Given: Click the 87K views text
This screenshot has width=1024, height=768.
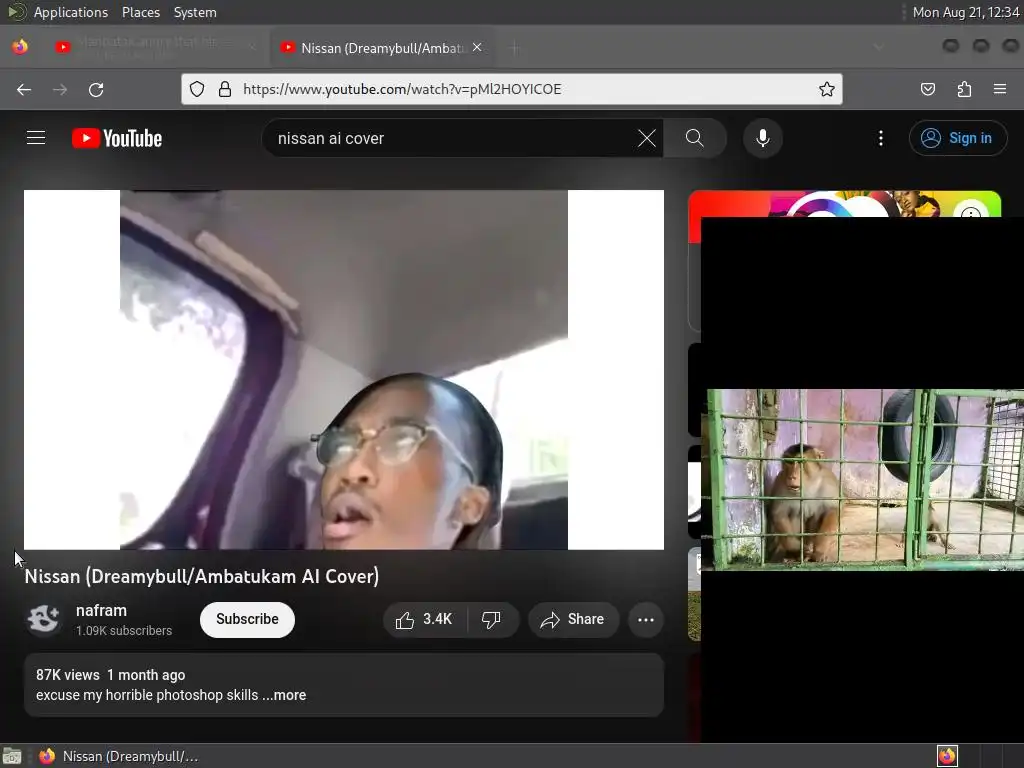Looking at the screenshot, I should coord(68,675).
